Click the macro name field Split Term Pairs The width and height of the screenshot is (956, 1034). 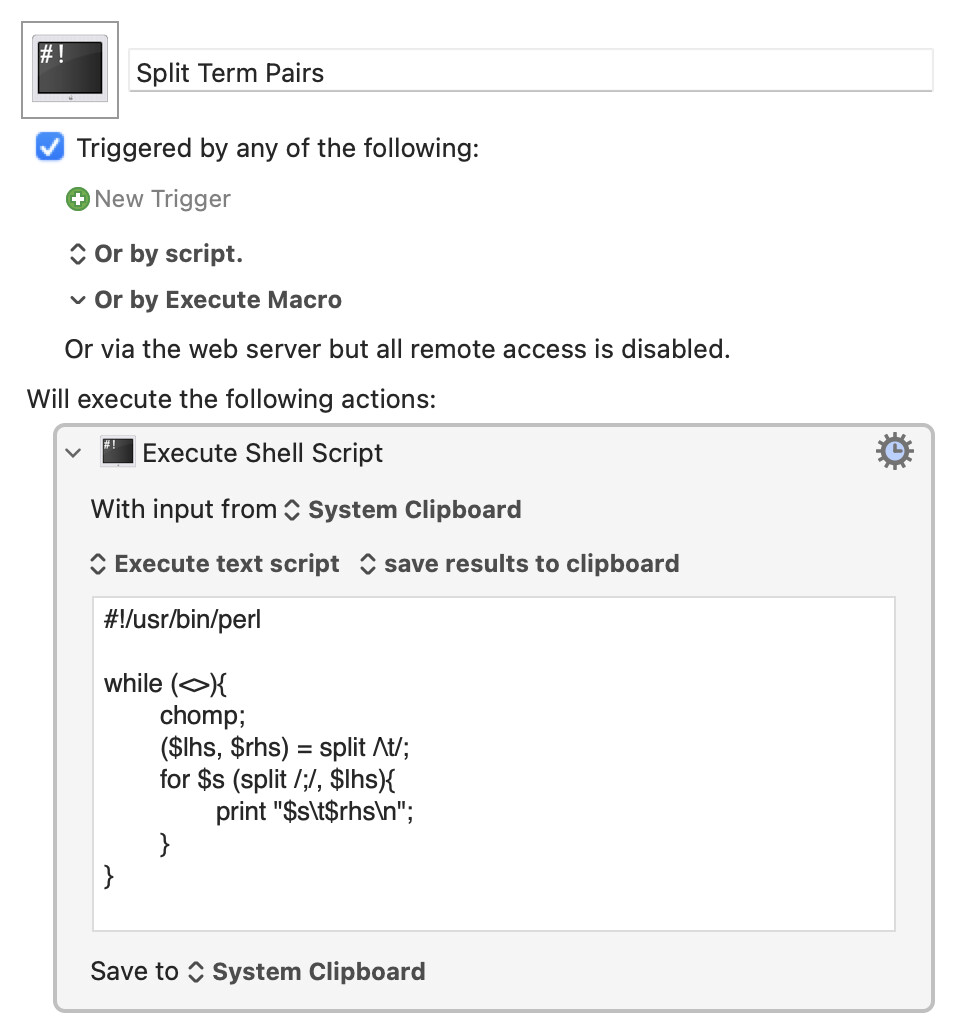pos(531,71)
